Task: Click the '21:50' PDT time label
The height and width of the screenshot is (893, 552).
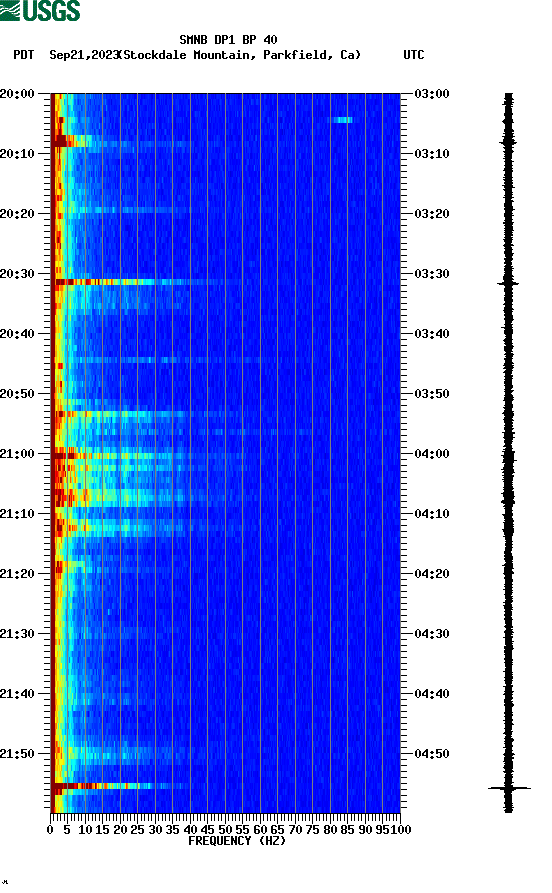Action: point(18,754)
